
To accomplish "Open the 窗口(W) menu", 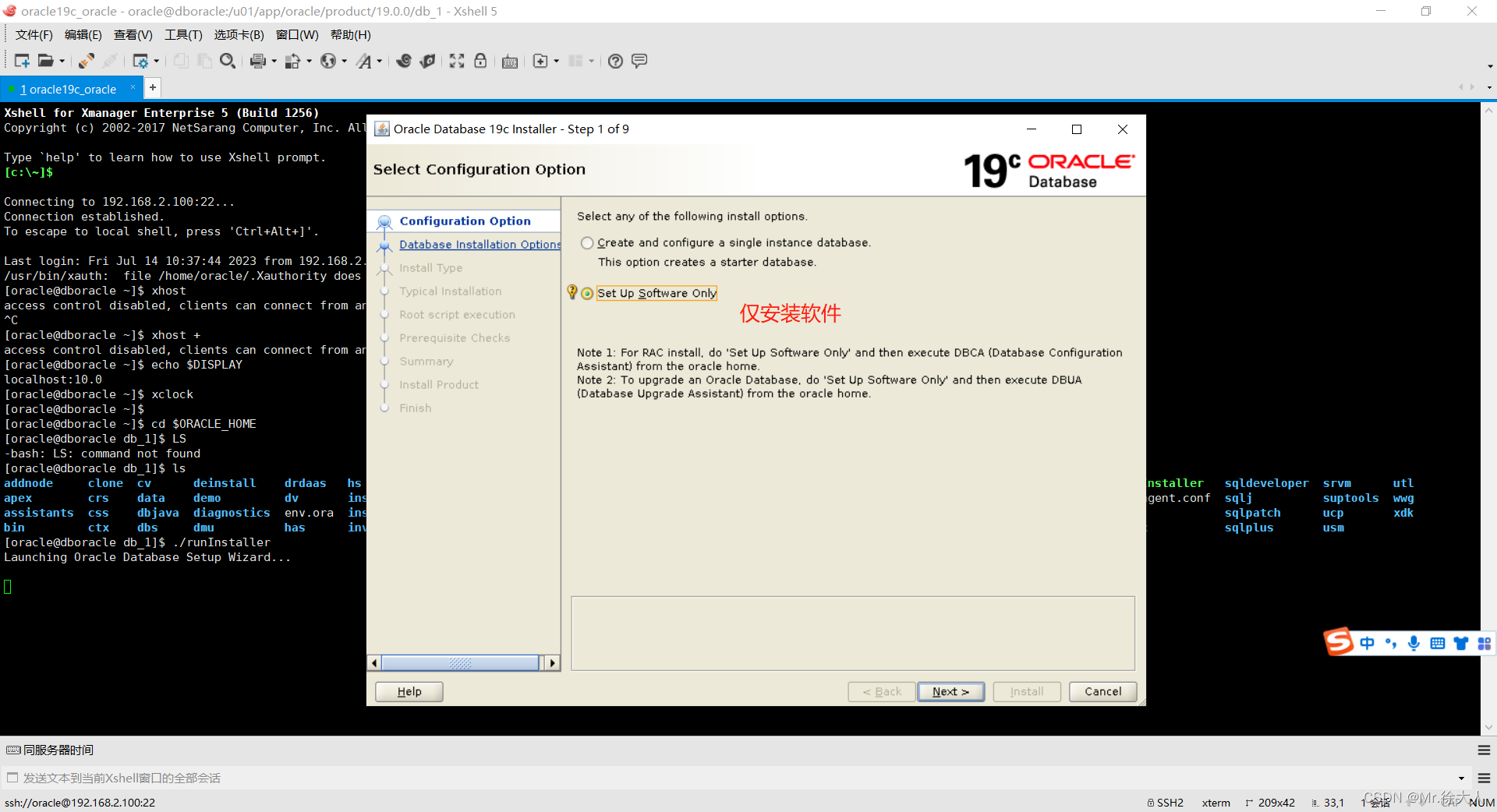I will 297,35.
